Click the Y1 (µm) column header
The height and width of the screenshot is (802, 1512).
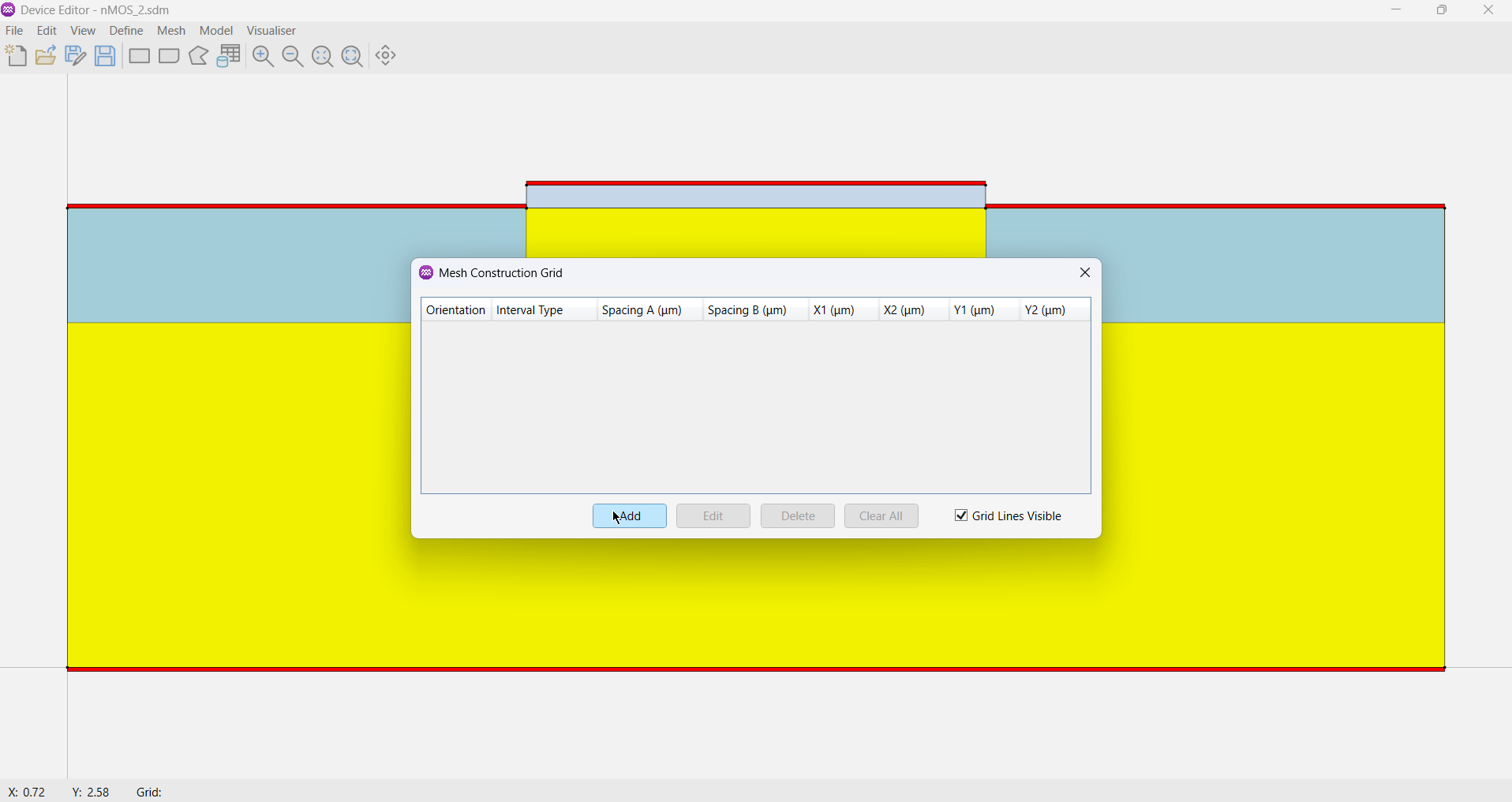pos(985,311)
